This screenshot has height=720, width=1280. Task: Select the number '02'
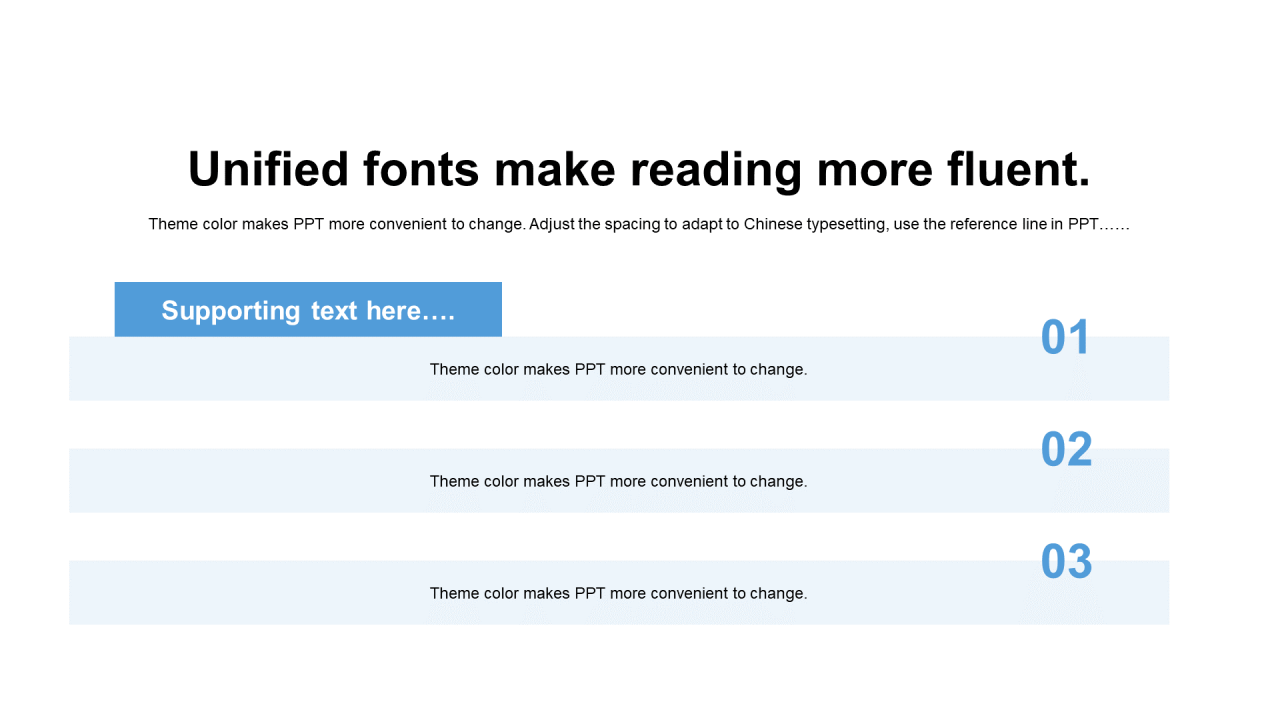click(1066, 450)
